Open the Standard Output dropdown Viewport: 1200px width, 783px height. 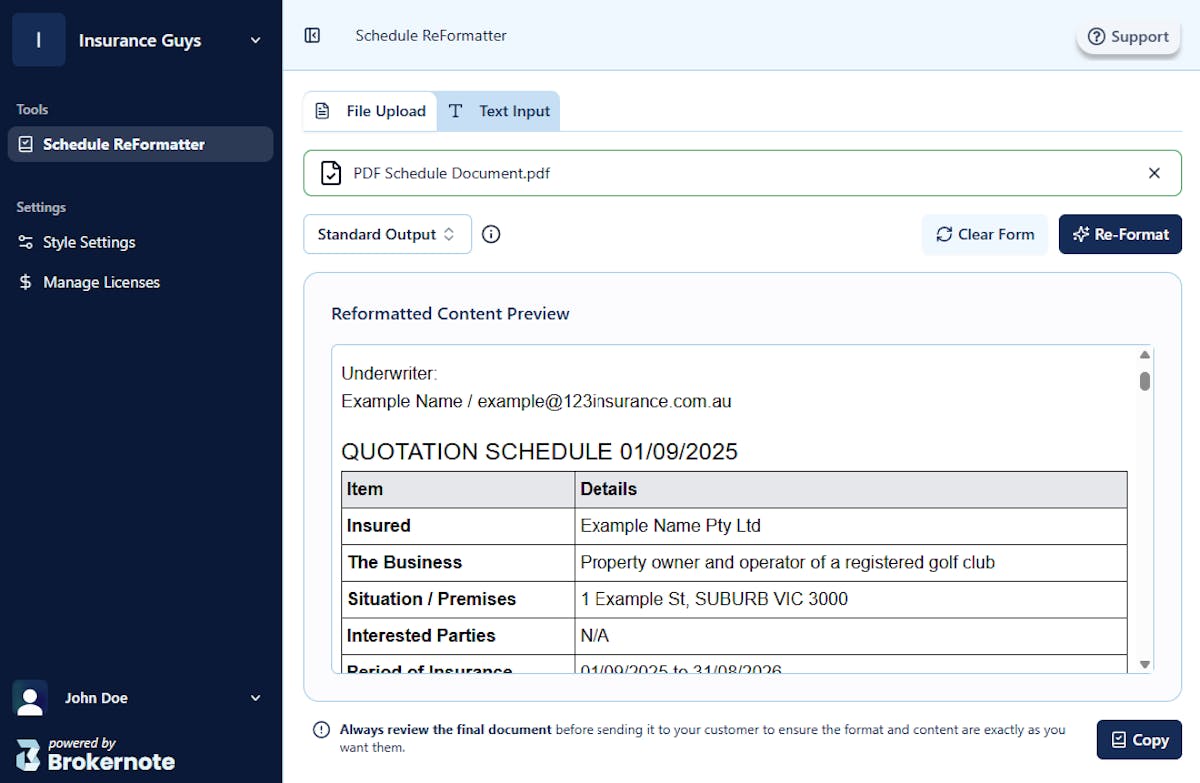(x=387, y=234)
